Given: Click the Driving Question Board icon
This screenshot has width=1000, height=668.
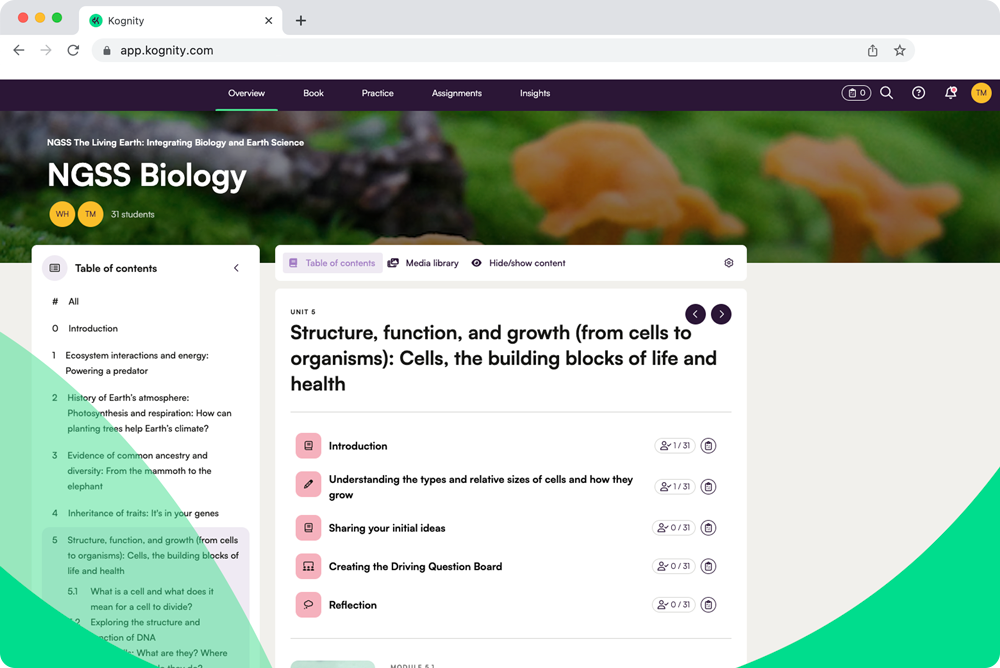Looking at the screenshot, I should 308,567.
